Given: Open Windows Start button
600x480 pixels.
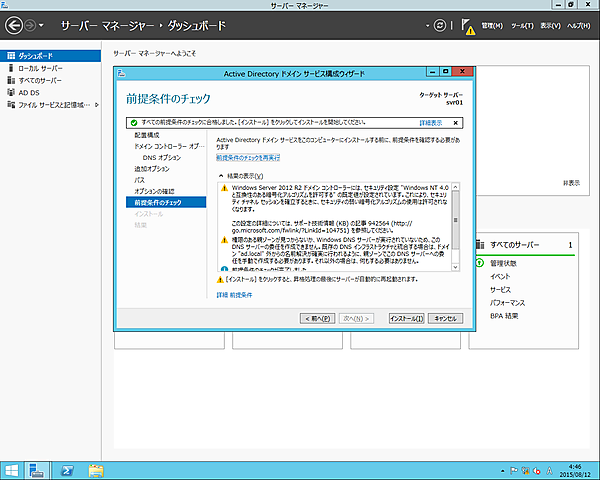Looking at the screenshot, I should click(11, 470).
